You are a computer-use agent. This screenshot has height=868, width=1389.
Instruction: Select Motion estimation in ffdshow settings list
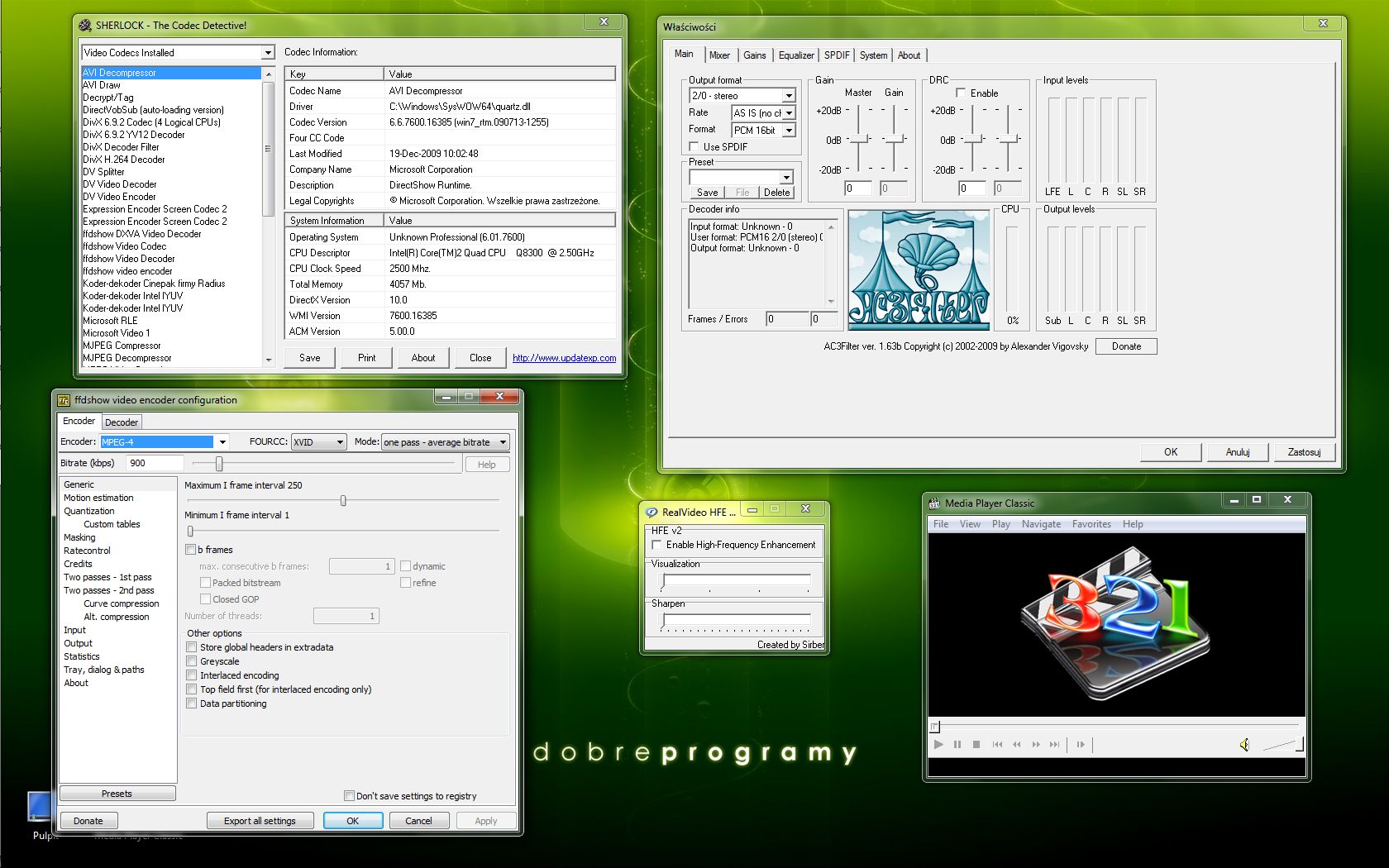[98, 498]
